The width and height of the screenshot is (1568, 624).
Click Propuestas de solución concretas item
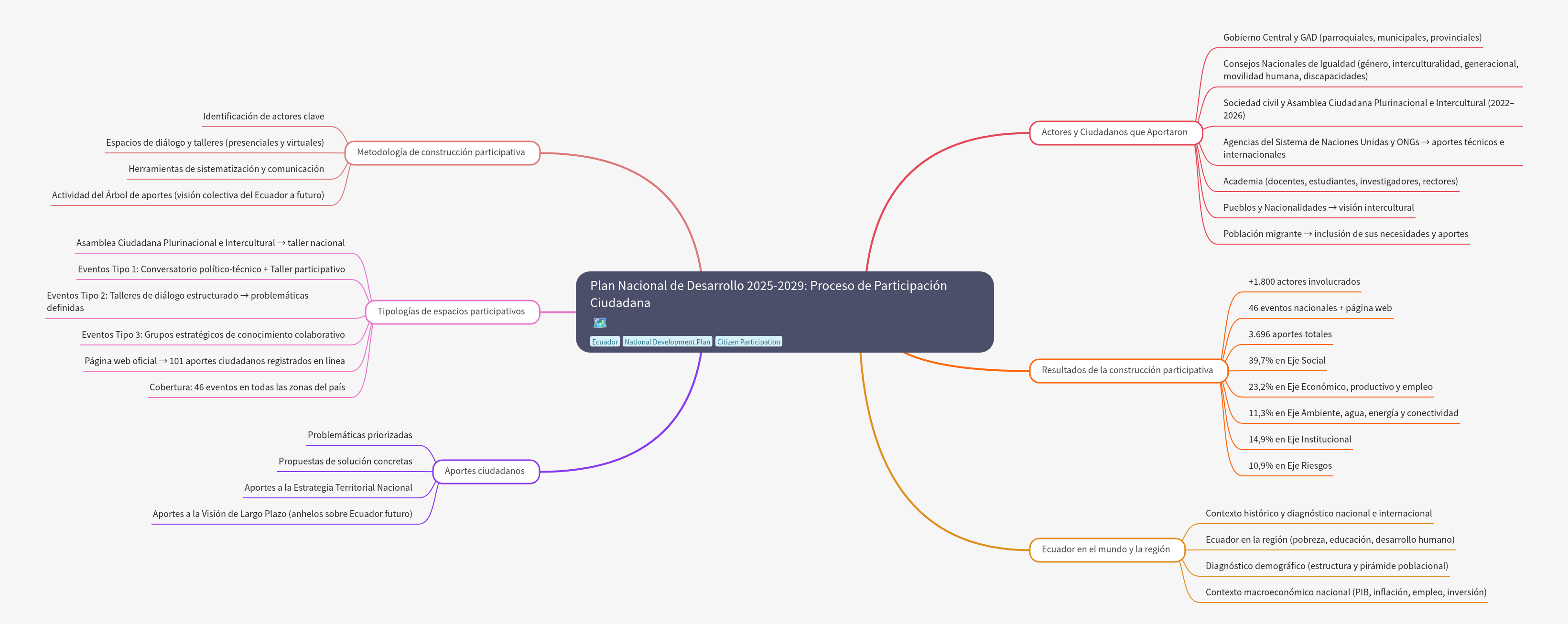(345, 462)
